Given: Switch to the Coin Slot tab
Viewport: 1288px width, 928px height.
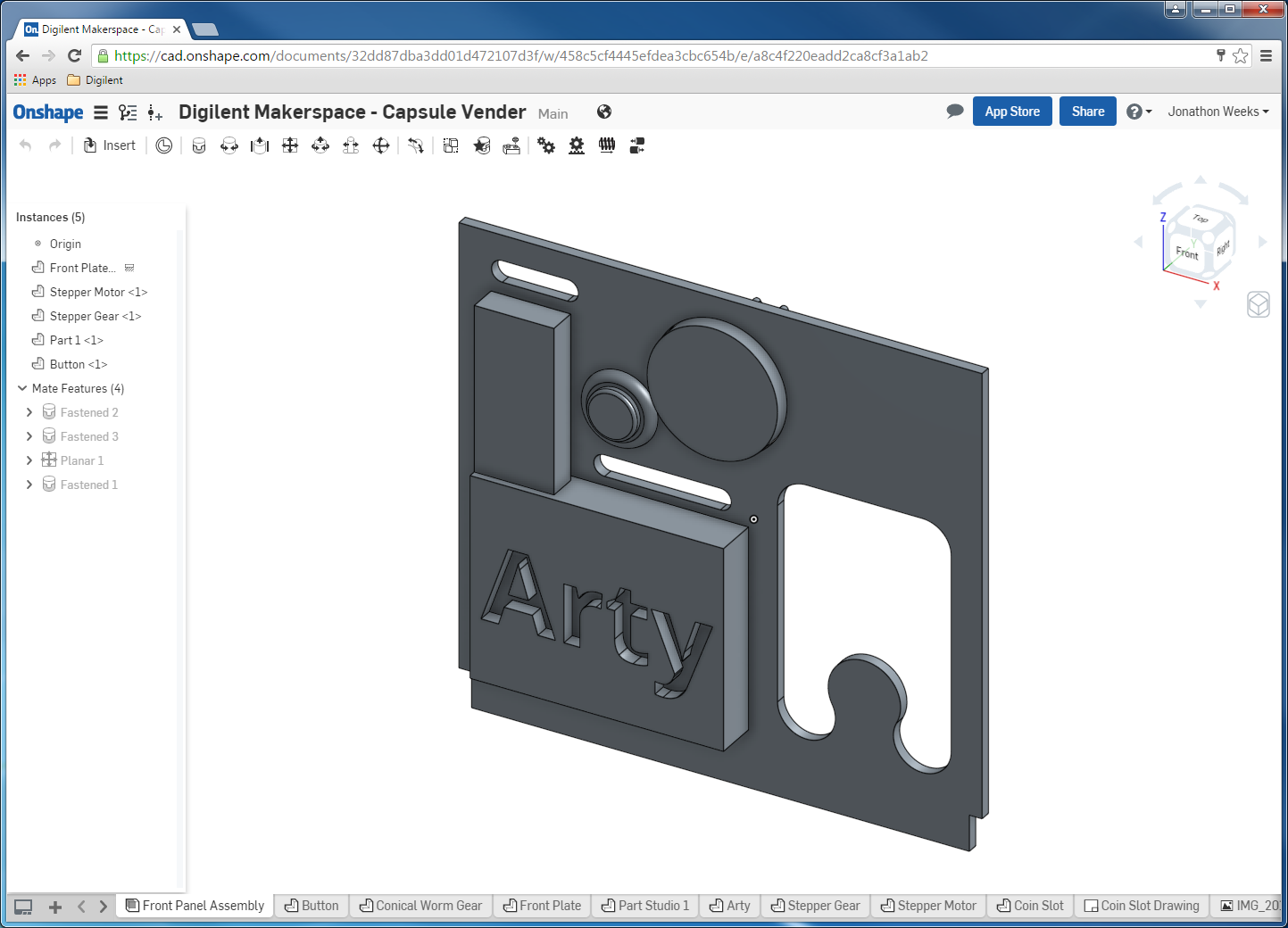Looking at the screenshot, I should (x=1030, y=906).
